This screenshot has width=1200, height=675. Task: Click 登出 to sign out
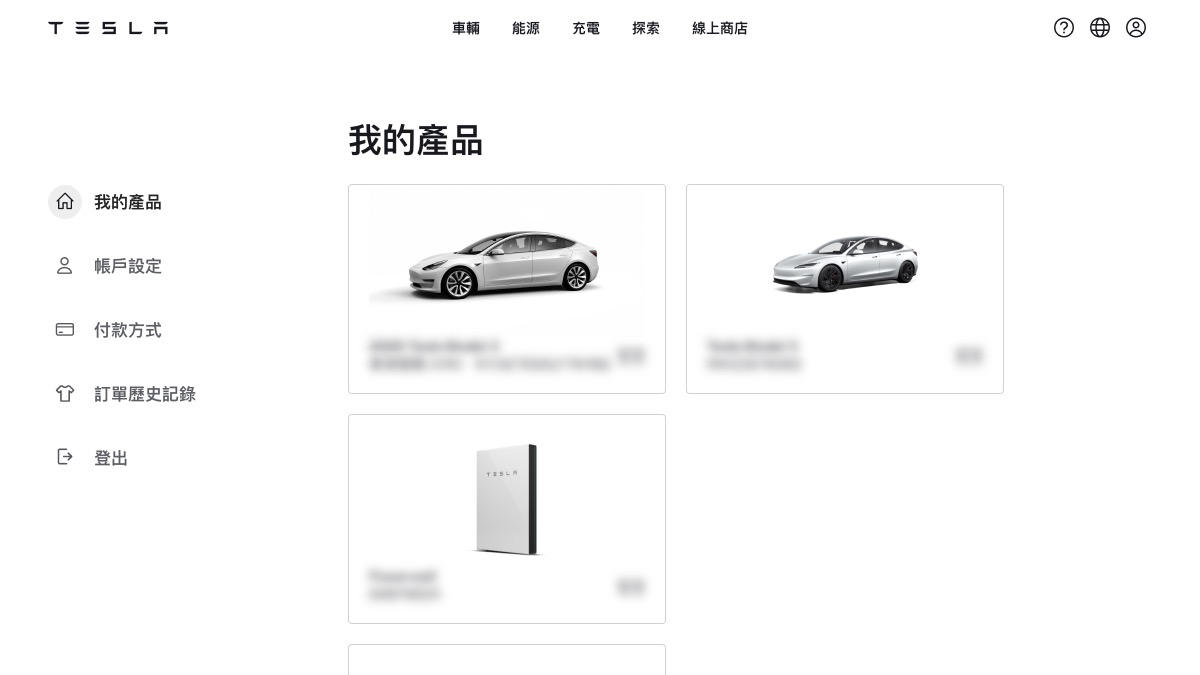pyautogui.click(x=111, y=458)
